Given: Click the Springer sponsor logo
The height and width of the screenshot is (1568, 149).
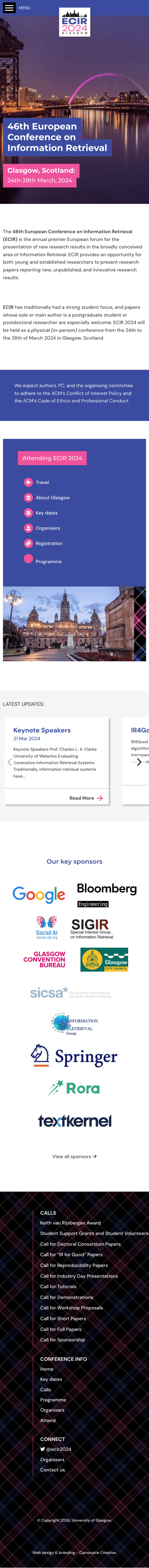Looking at the screenshot, I should tap(74, 1056).
